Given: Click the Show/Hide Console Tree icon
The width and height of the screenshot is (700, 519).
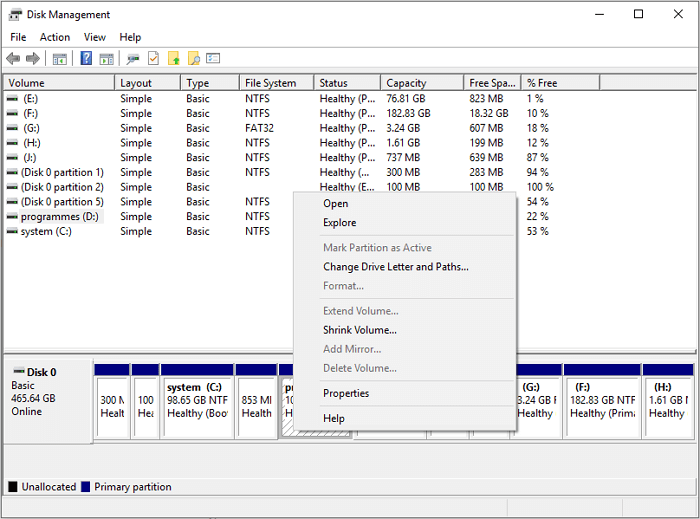Looking at the screenshot, I should [x=60, y=59].
